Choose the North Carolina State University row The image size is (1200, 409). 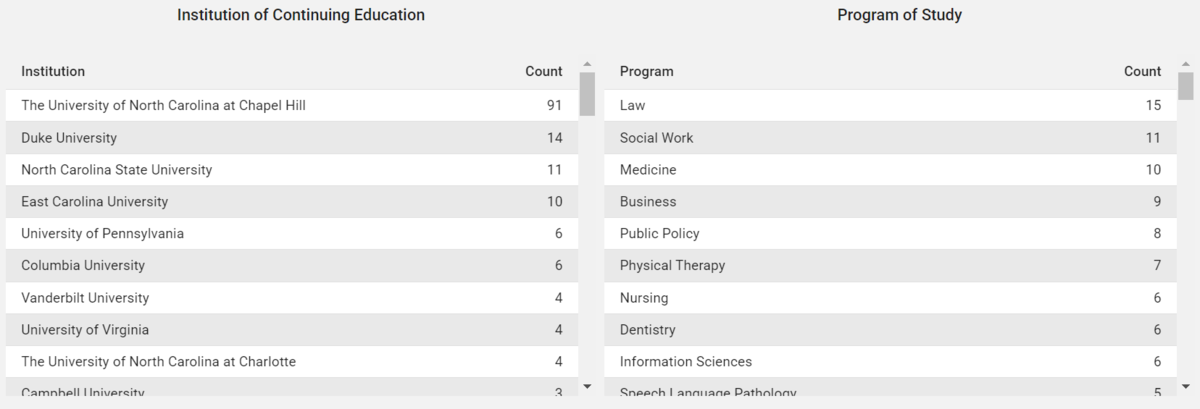(x=292, y=170)
